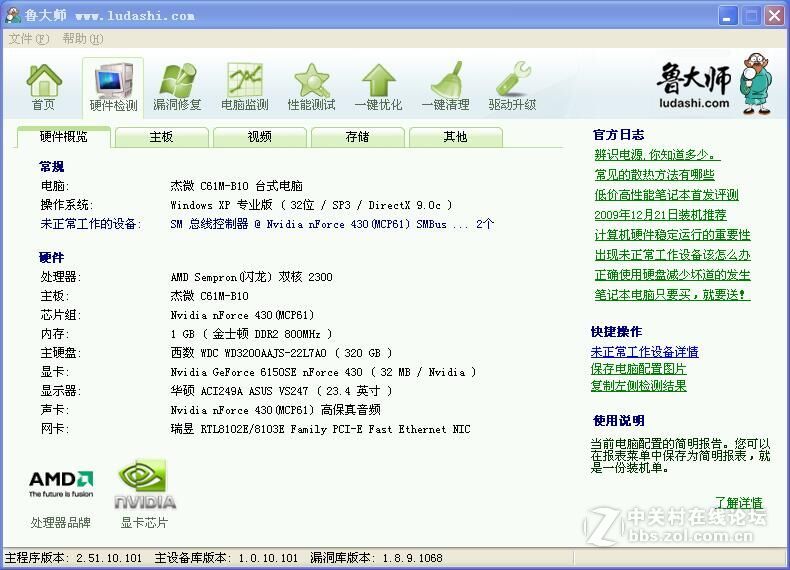Click sound card value 高保真音频
Viewport: 790px width, 570px height.
[x=275, y=410]
